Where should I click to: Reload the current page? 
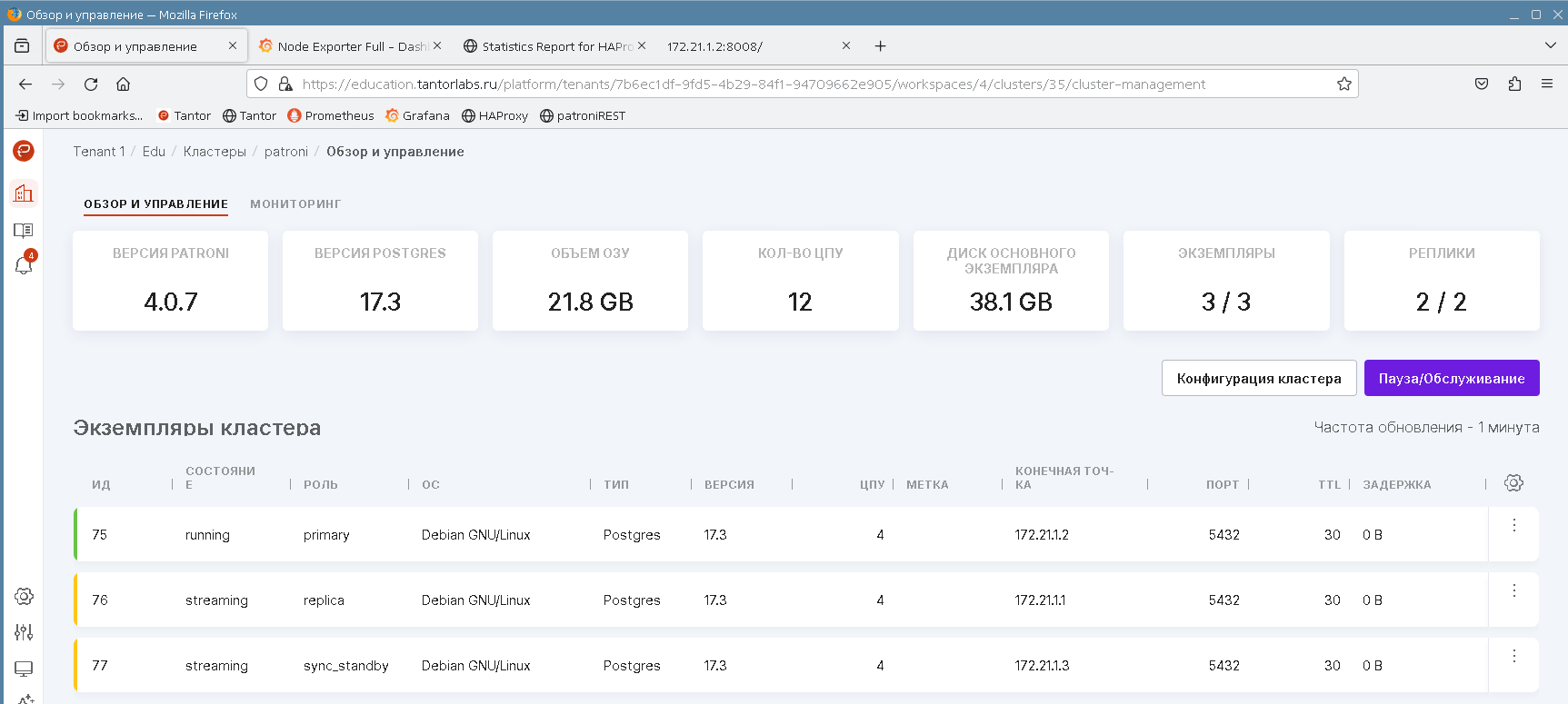[91, 84]
